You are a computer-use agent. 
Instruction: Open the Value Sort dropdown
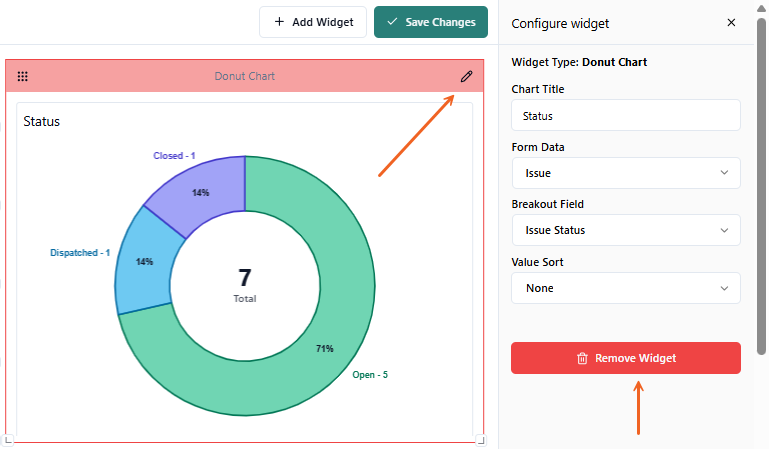[x=625, y=288]
